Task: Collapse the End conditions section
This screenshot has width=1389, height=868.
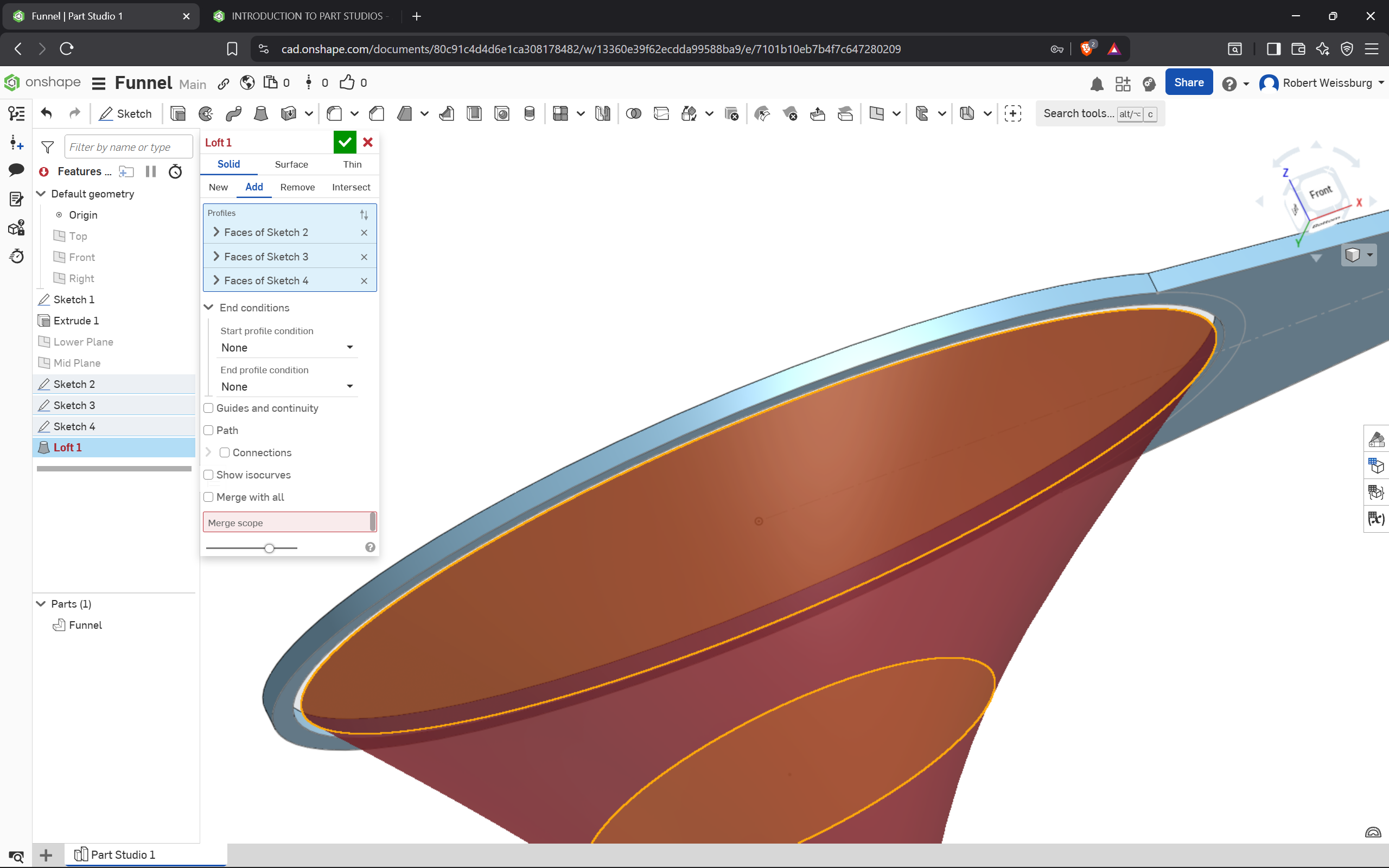Action: point(209,308)
